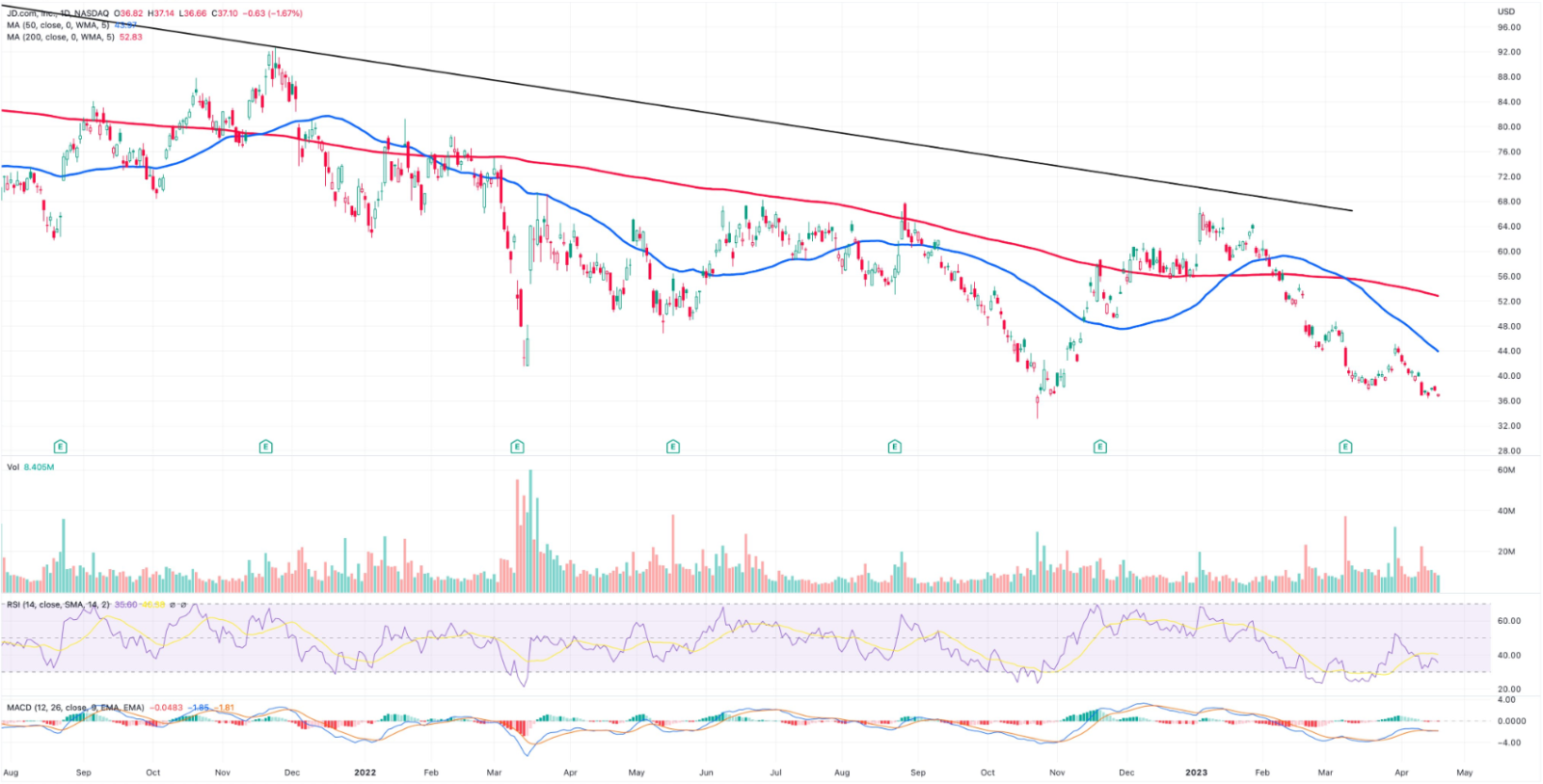Select the MA (200, close, 0, WMA, 5) legend
Viewport: 1543px width, 784px height.
pos(60,37)
